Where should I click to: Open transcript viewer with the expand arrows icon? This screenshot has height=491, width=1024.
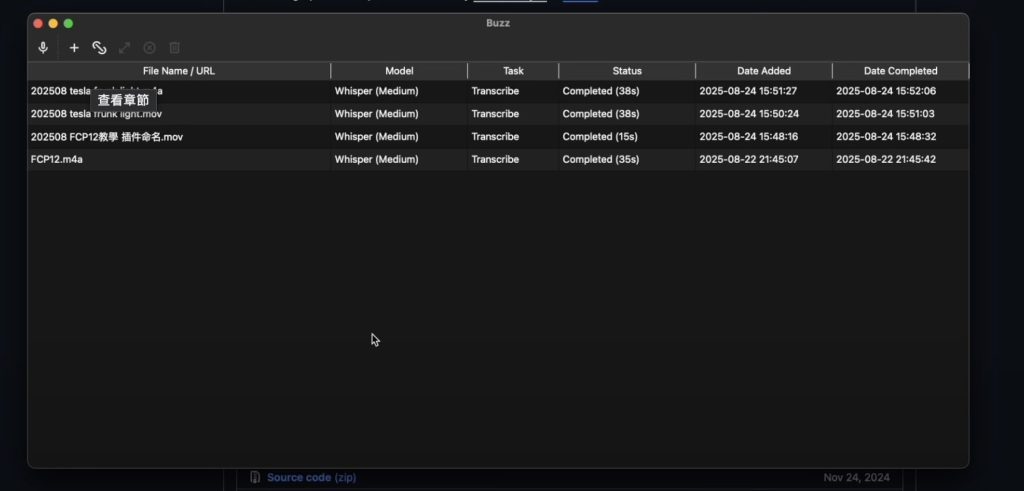point(125,47)
